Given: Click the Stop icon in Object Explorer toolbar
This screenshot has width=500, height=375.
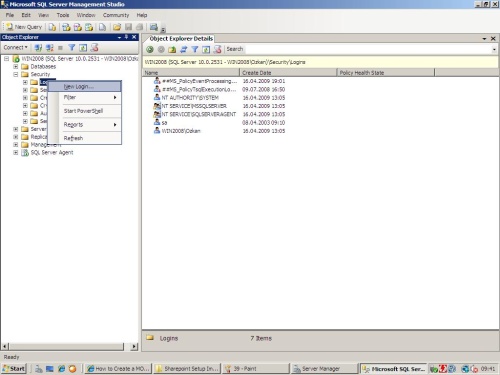Looking at the screenshot, I should click(60, 48).
